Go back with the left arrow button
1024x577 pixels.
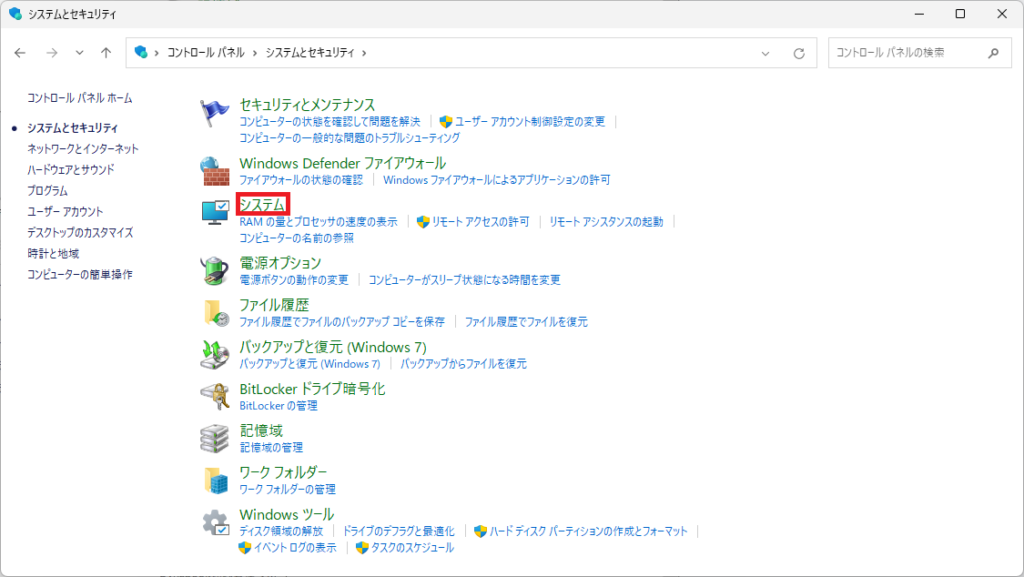point(20,53)
